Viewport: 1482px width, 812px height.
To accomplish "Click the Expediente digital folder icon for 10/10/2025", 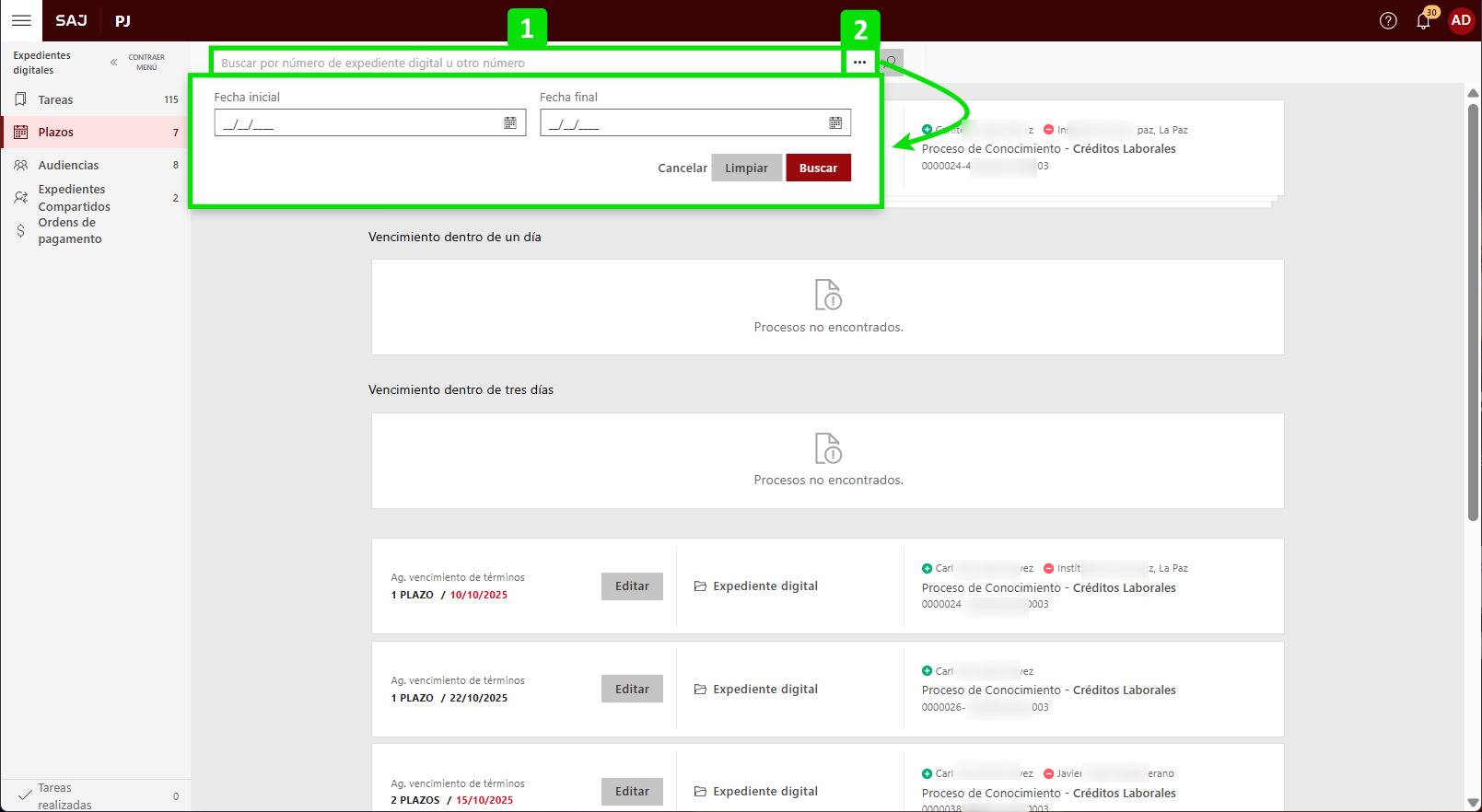I will 700,586.
